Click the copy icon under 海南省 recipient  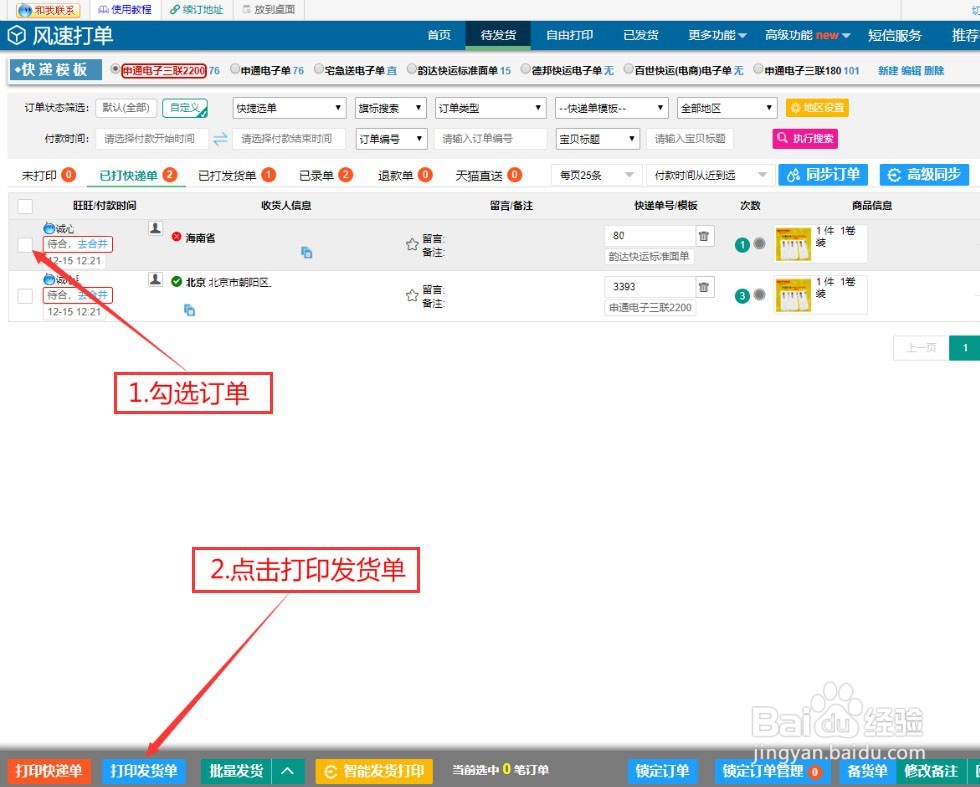tap(306, 254)
